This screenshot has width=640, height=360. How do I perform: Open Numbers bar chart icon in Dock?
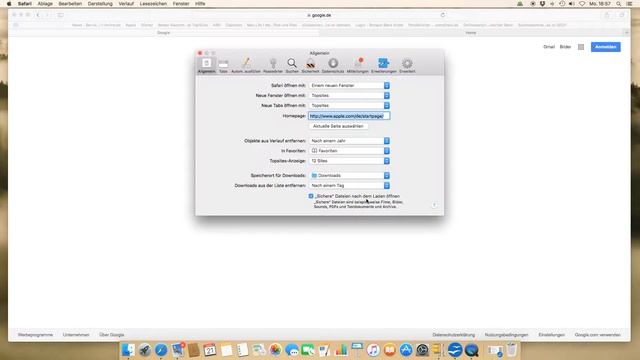click(x=341, y=350)
